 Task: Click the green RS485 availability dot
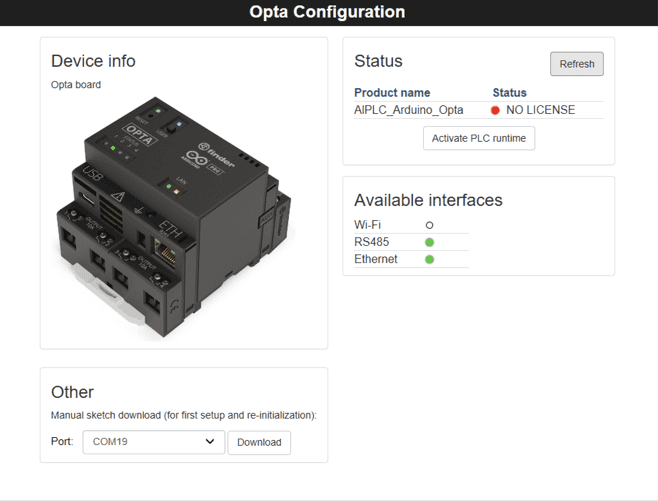tap(430, 242)
